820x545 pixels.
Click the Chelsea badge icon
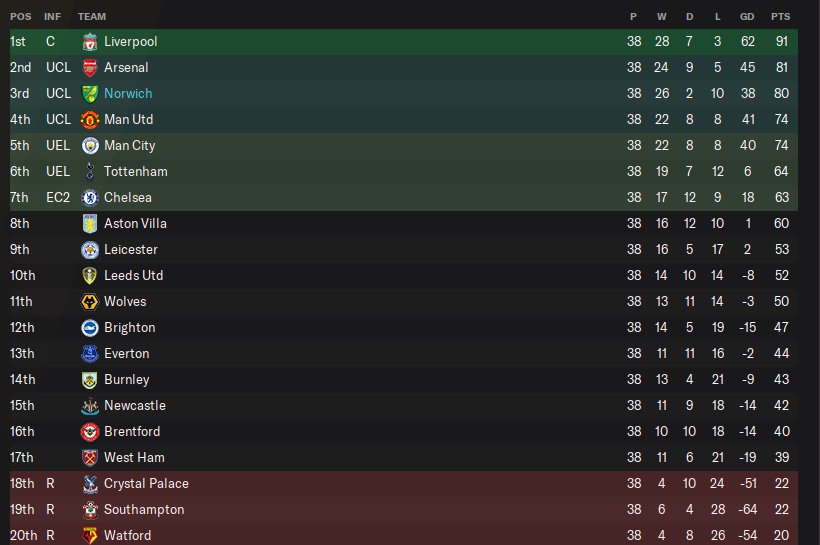click(x=89, y=198)
